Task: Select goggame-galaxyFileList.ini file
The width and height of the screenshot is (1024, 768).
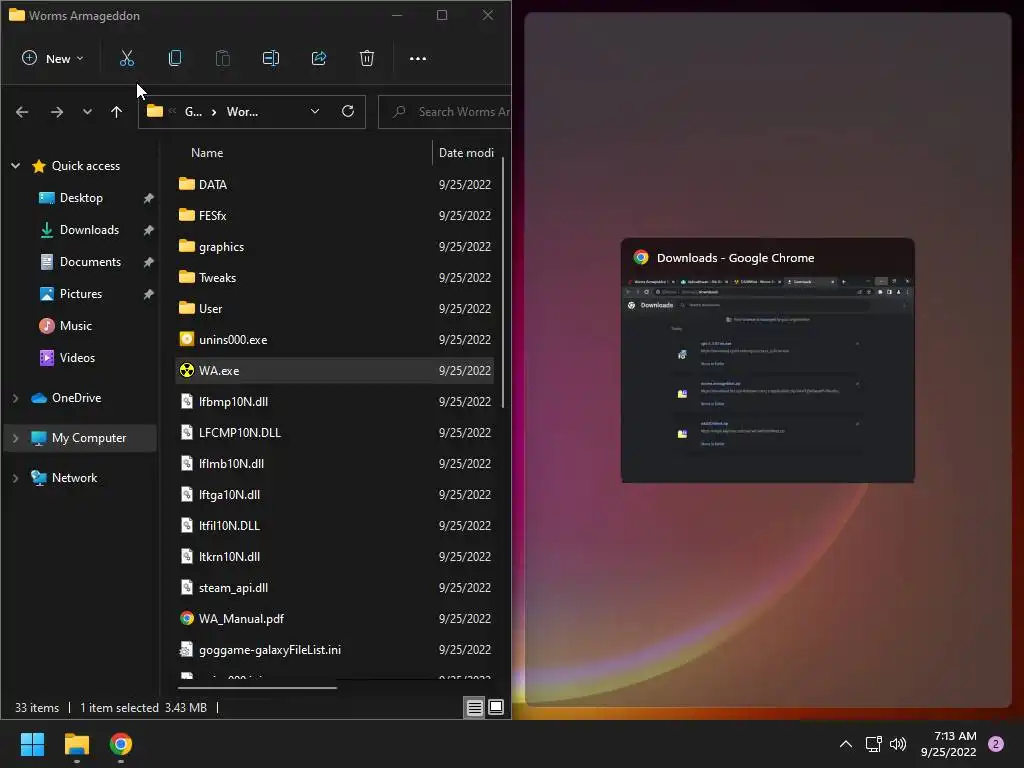Action: coord(270,650)
